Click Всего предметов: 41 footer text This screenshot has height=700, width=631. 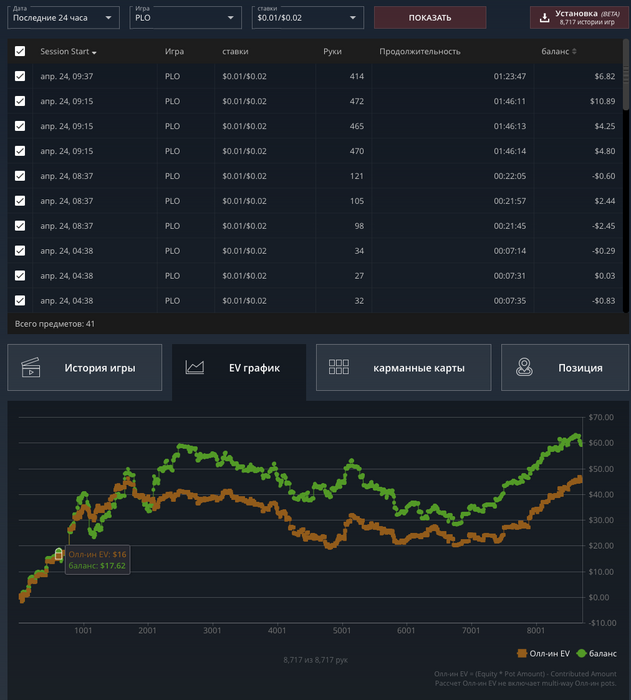pos(54,324)
